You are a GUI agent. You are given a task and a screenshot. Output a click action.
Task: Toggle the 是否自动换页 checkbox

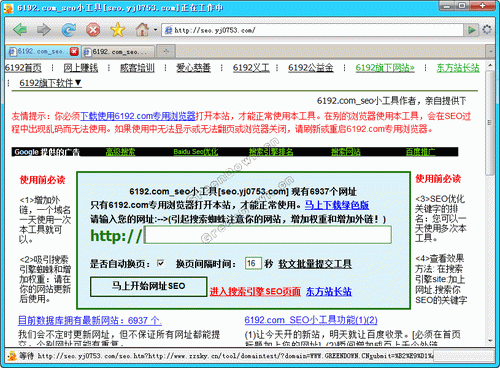161,264
